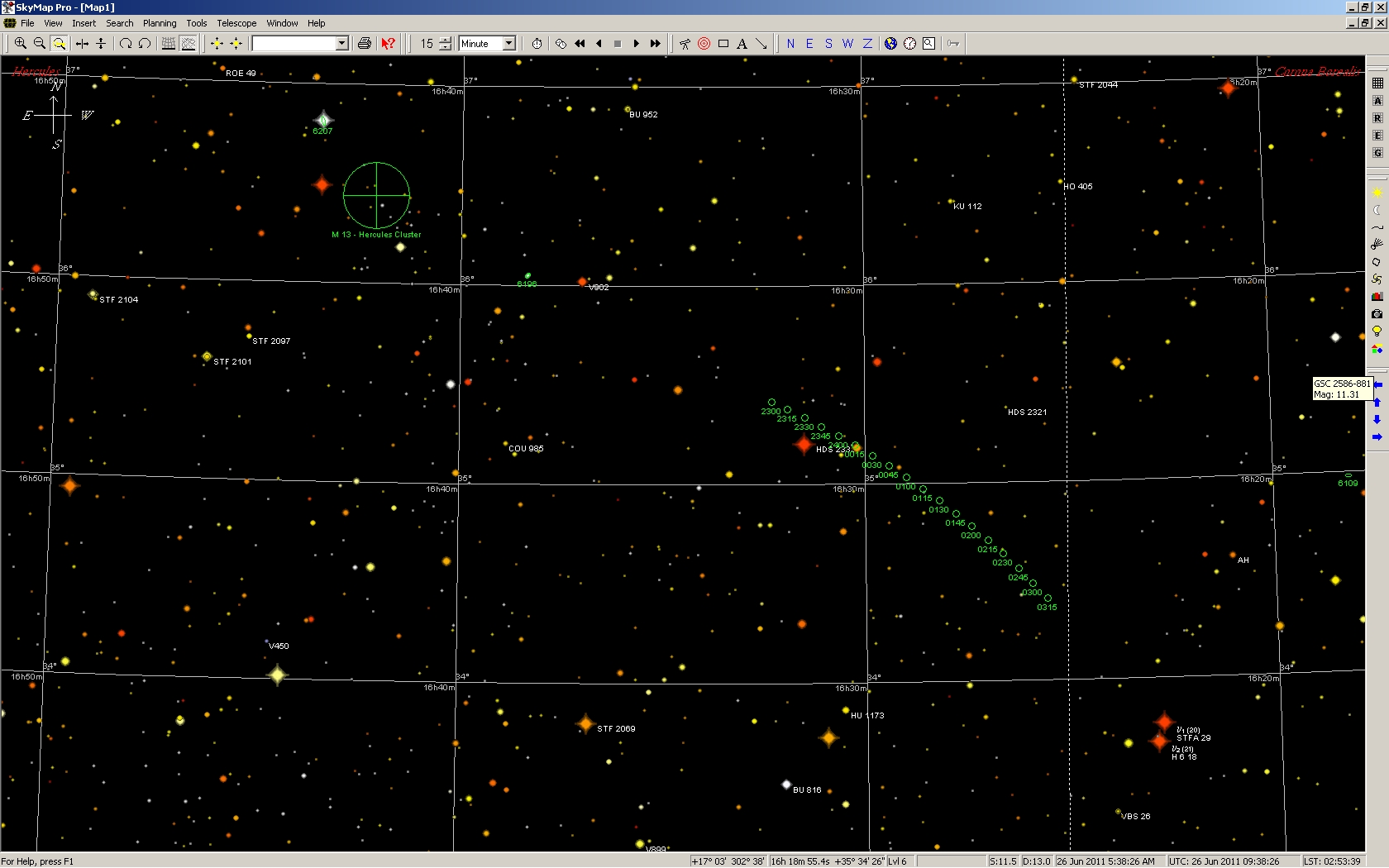1389x868 pixels.
Task: Click the key icon in toolbar
Action: click(953, 44)
